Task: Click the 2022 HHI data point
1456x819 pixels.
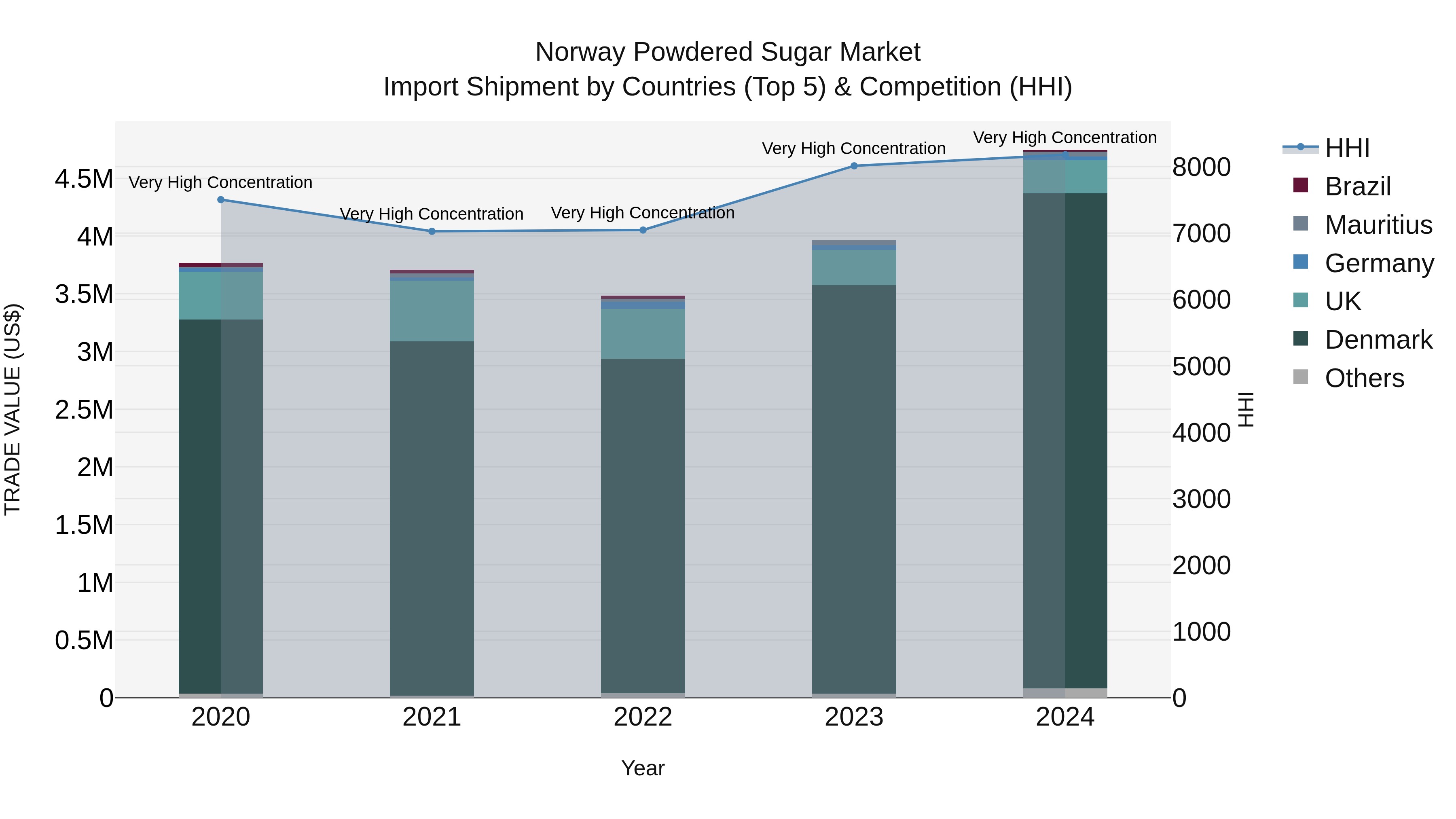Action: tap(643, 230)
